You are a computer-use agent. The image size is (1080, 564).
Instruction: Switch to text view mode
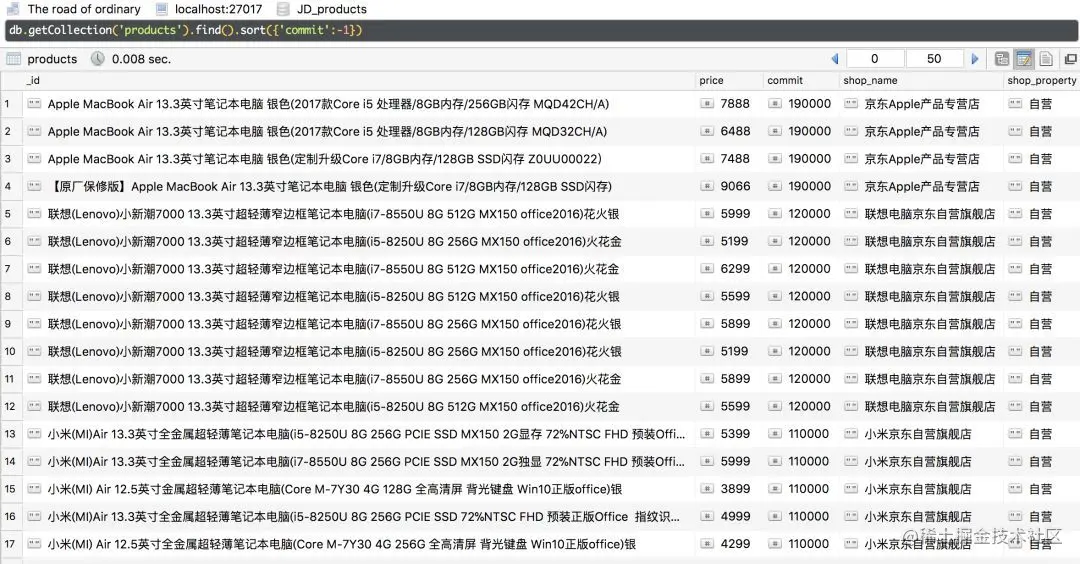tap(1046, 59)
